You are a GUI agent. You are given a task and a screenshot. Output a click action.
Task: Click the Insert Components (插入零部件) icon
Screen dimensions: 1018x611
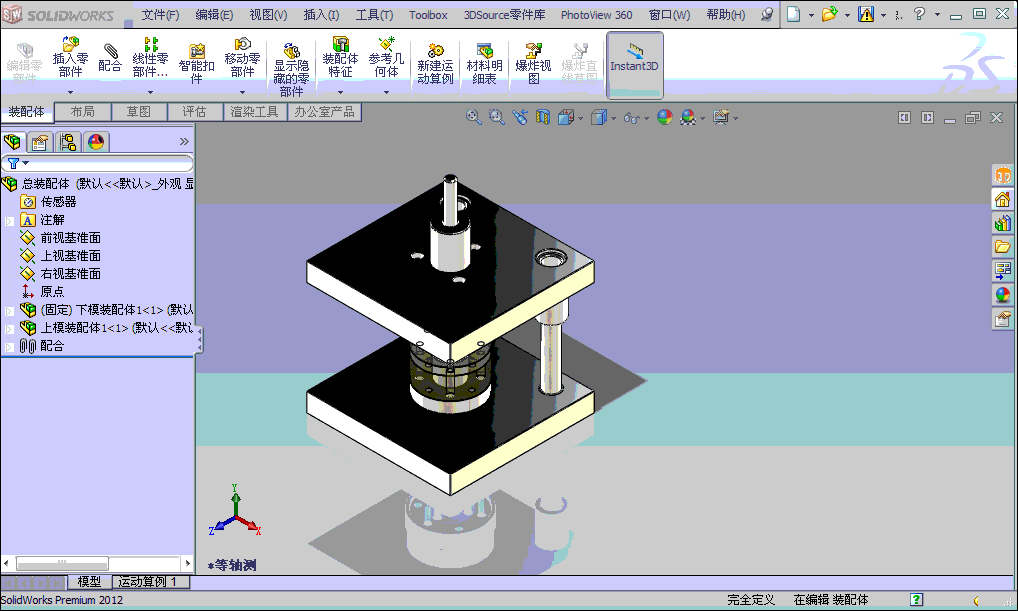(x=70, y=44)
